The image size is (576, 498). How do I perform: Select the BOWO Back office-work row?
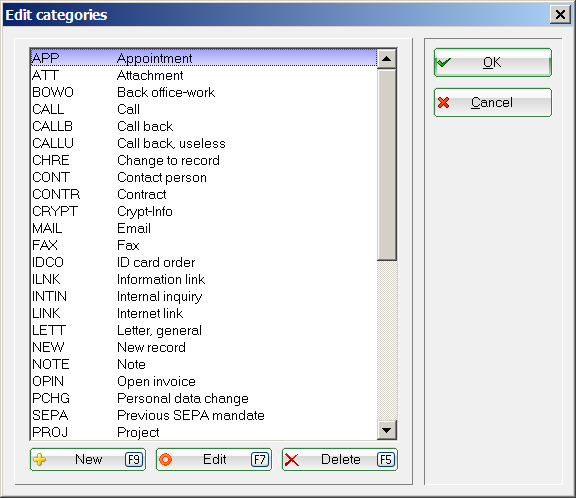204,92
